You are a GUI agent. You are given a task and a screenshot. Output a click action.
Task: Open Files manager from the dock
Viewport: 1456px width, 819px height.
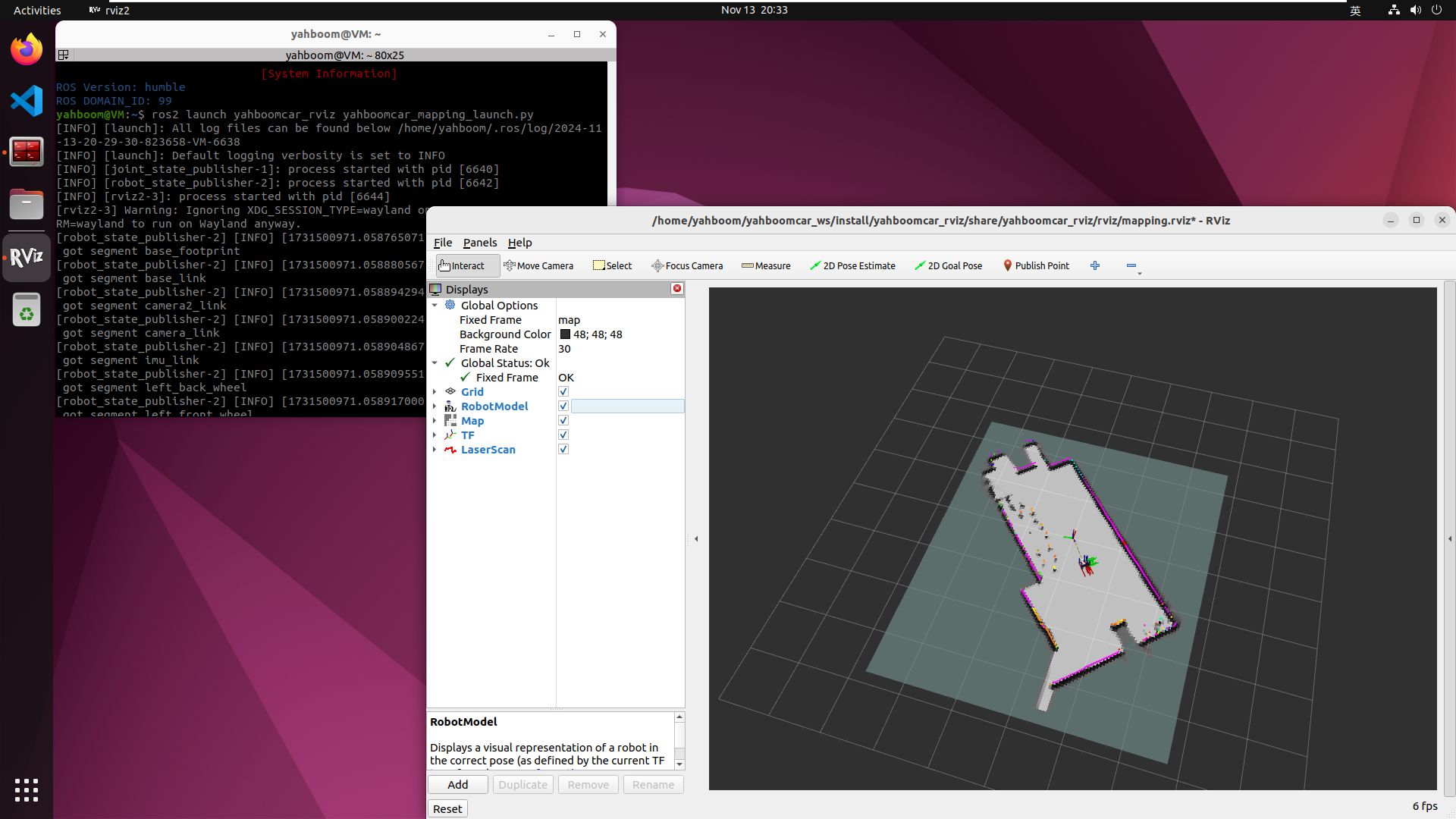click(x=27, y=204)
